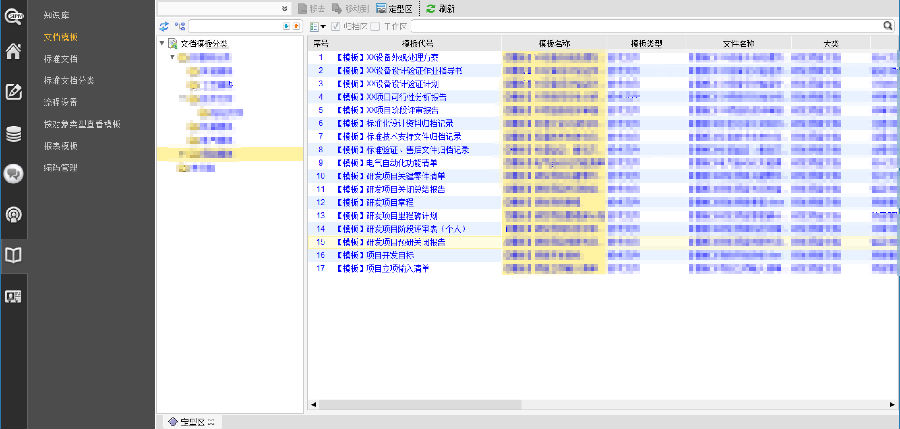Expand the top toolbar combo box
The height and width of the screenshot is (429, 900).
[x=284, y=8]
